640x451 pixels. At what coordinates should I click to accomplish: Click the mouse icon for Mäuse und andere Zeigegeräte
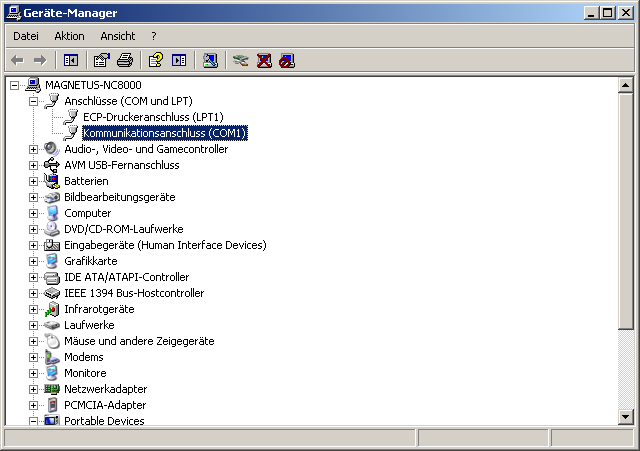point(52,341)
